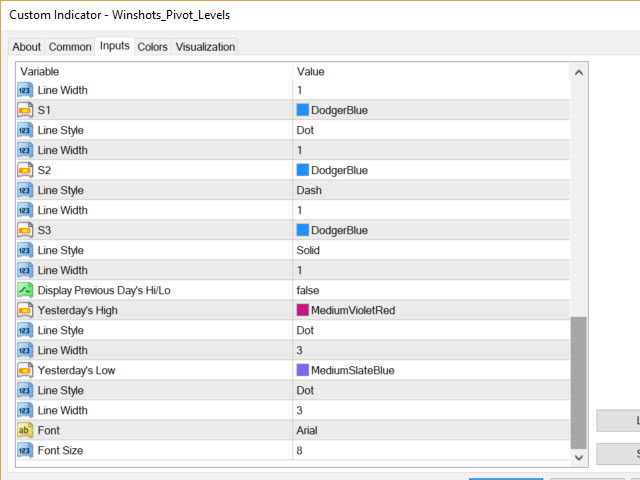Select Line Width value 1 under S3
This screenshot has width=640, height=480.
pos(299,270)
